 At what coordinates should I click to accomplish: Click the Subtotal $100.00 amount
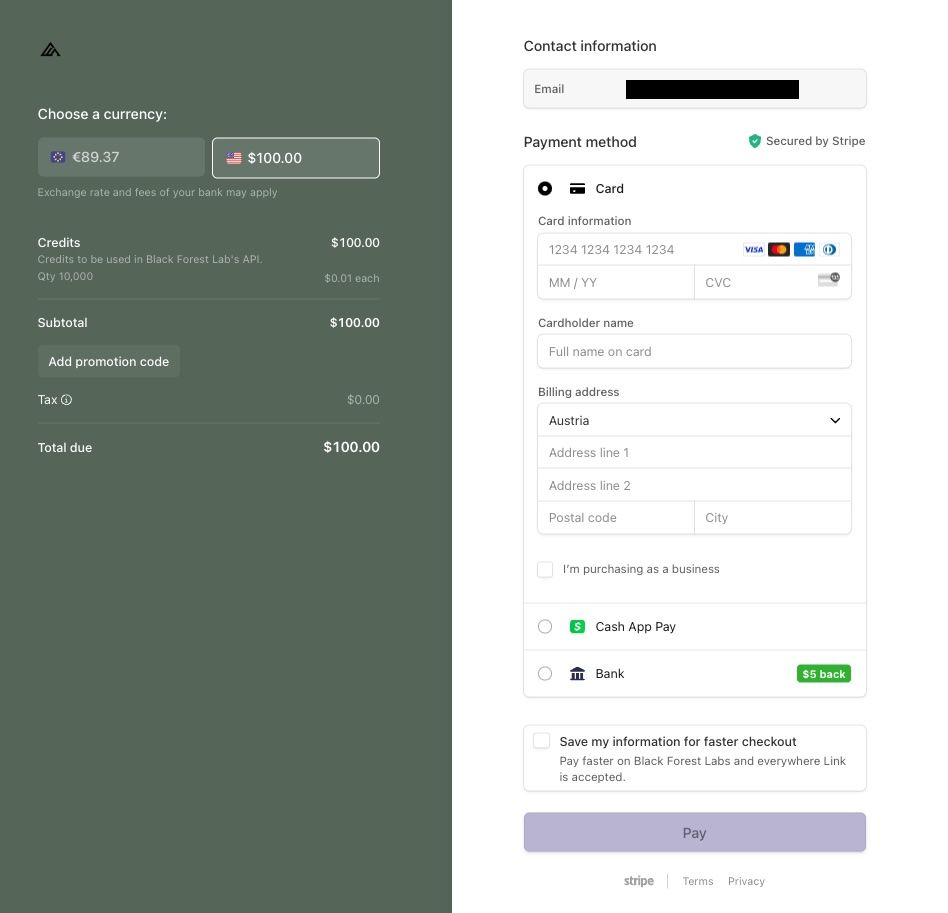tap(354, 323)
